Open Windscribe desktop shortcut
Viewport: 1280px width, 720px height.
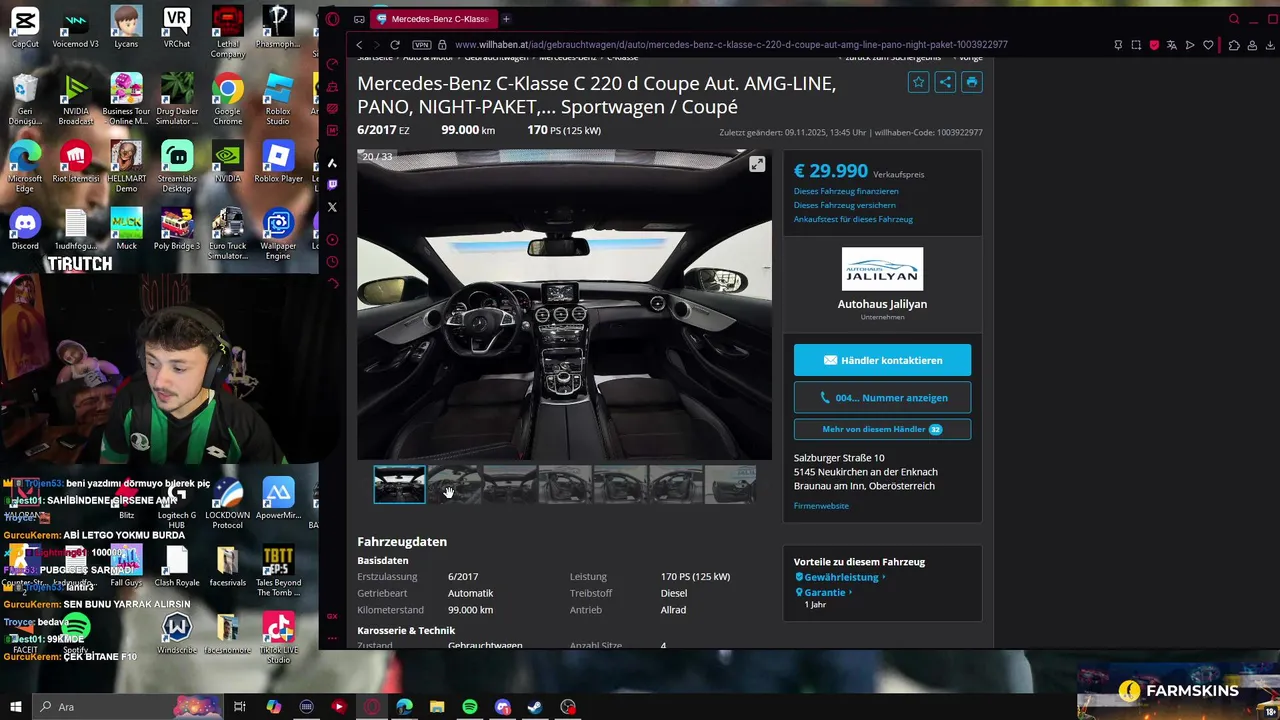click(177, 634)
